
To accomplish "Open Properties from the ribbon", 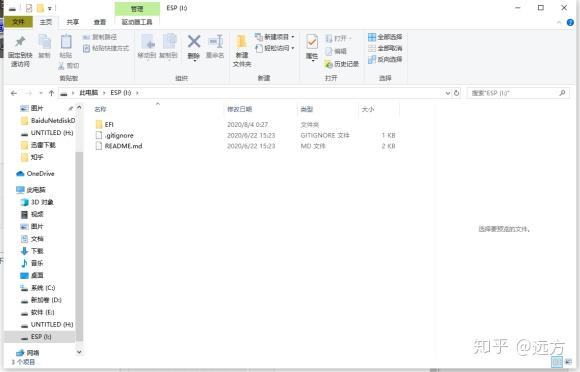I will click(312, 47).
